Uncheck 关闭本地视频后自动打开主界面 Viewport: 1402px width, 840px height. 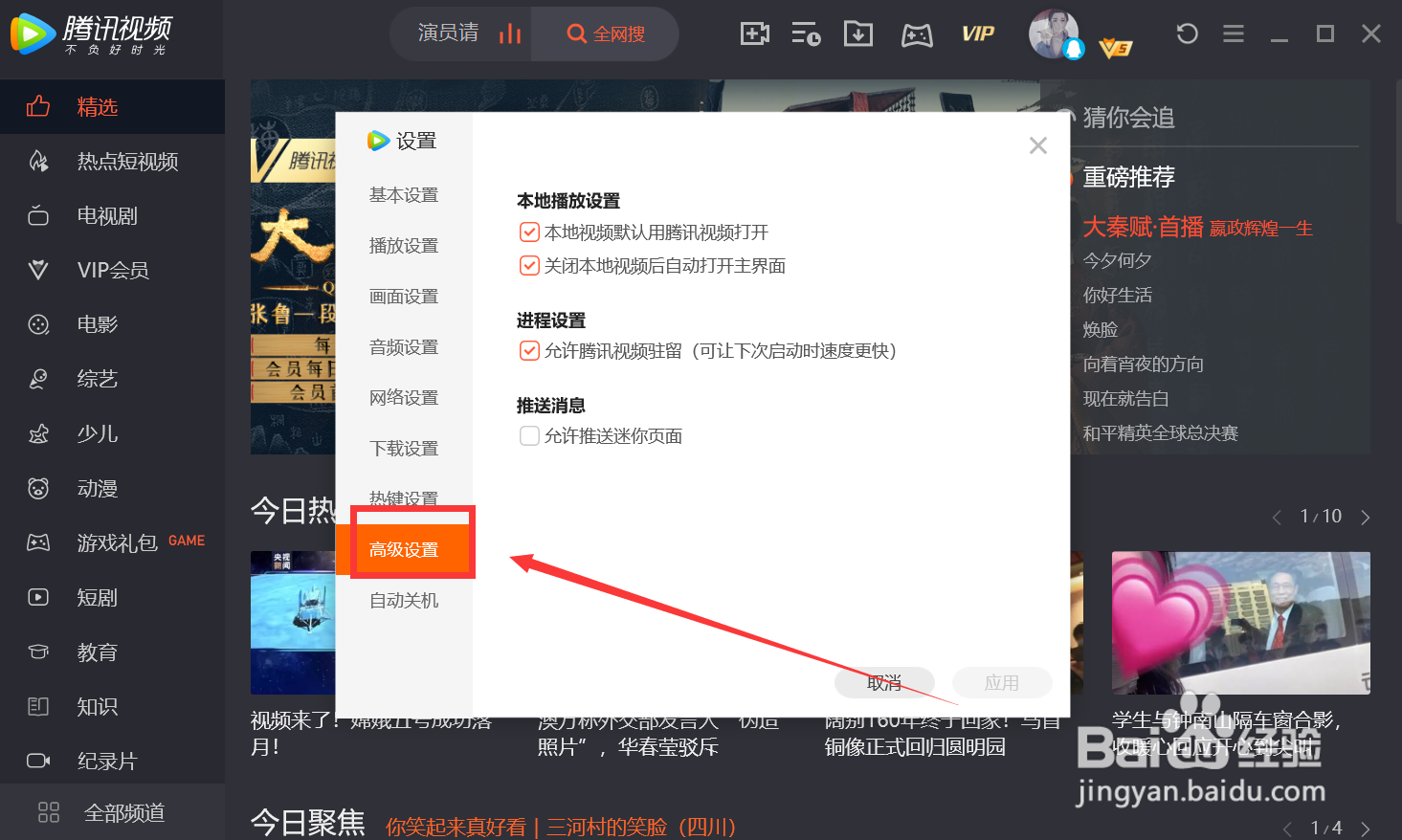[529, 265]
